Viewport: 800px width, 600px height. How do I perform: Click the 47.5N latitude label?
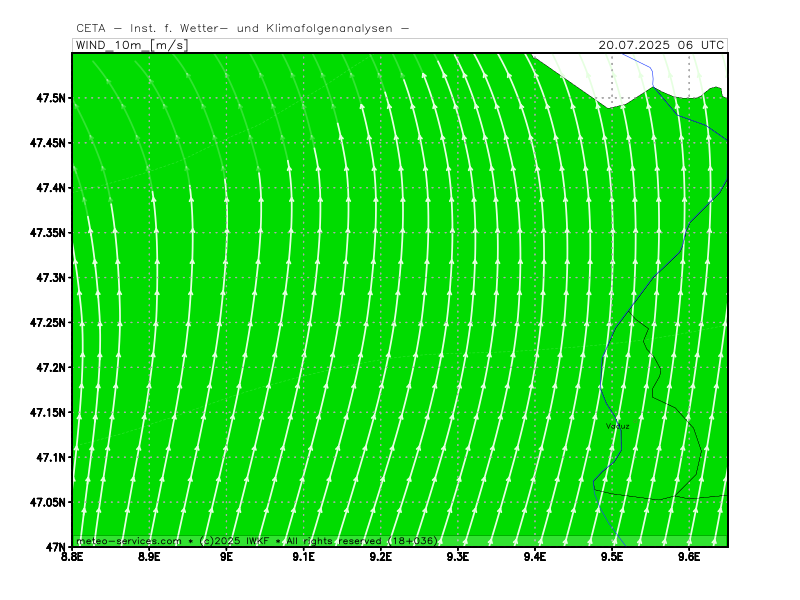[51, 97]
